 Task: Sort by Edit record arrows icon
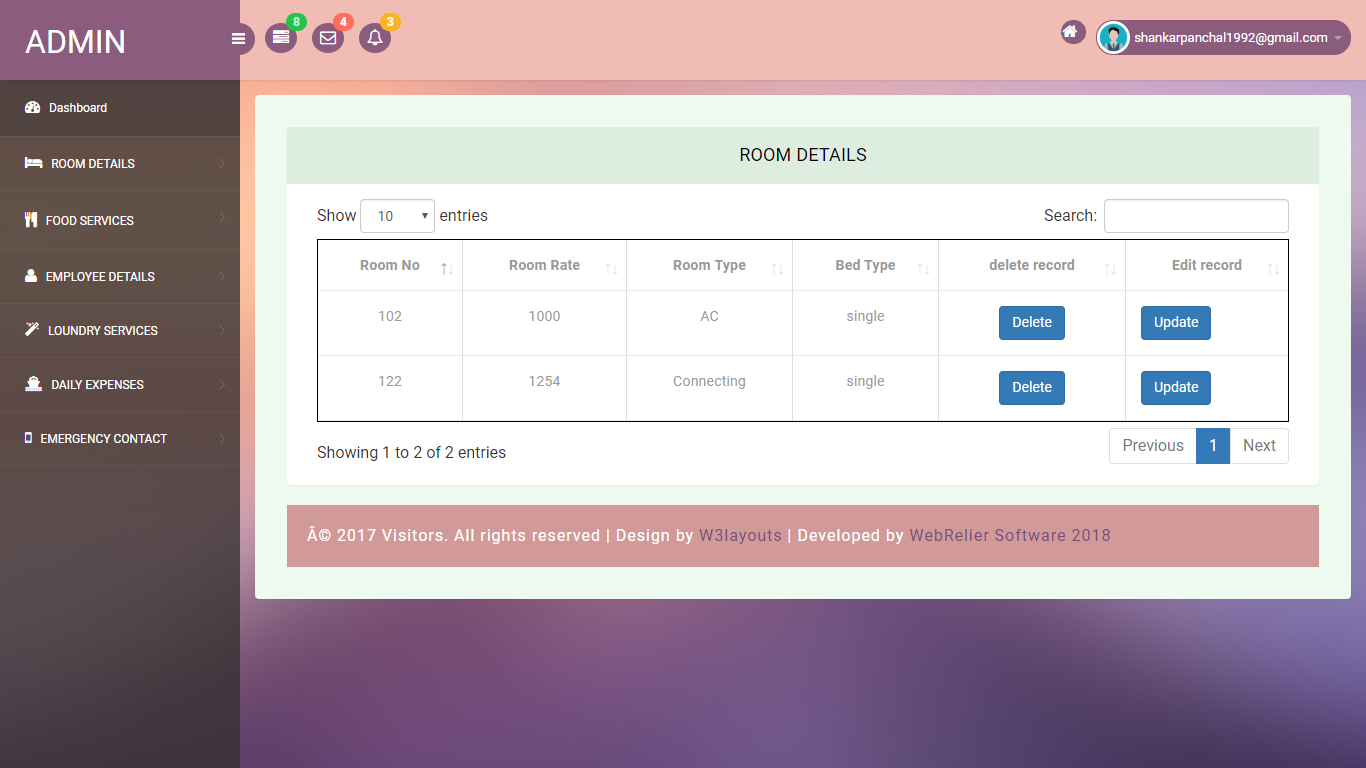click(1273, 269)
